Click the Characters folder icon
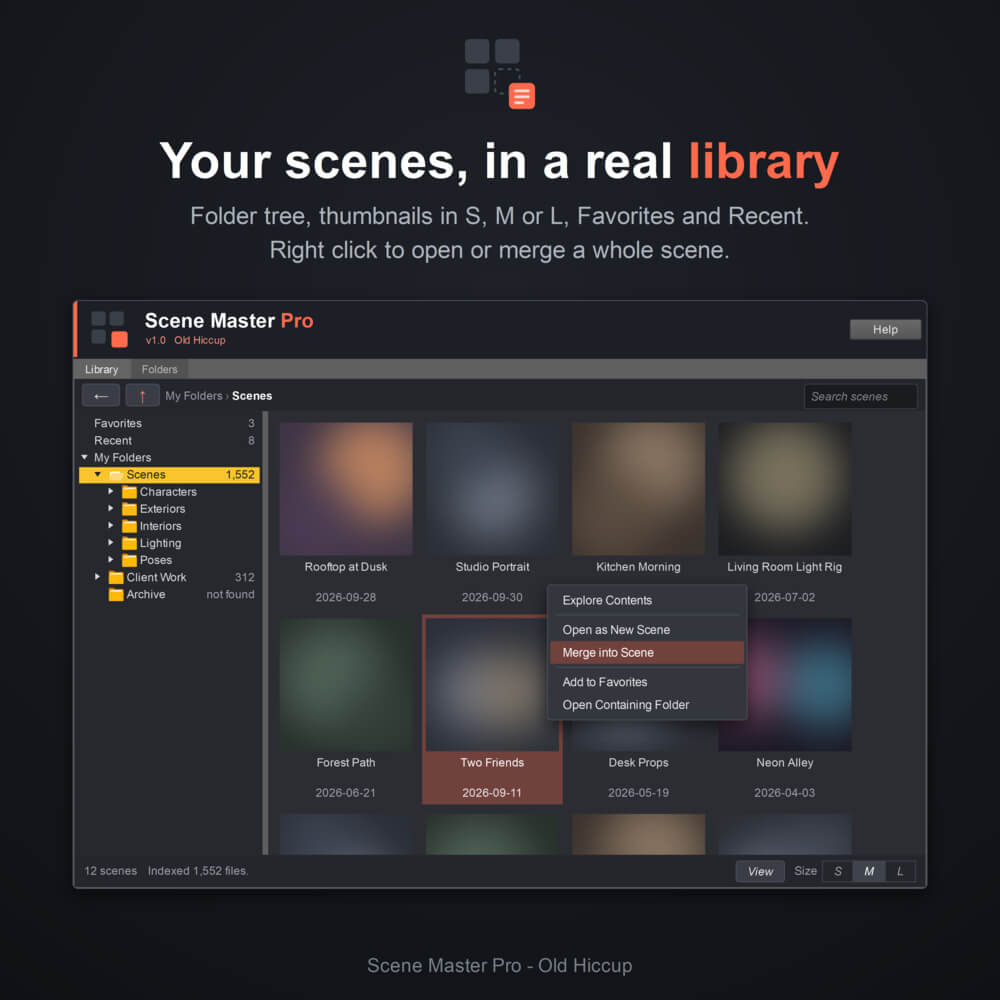The width and height of the screenshot is (1000, 1000). tap(129, 492)
